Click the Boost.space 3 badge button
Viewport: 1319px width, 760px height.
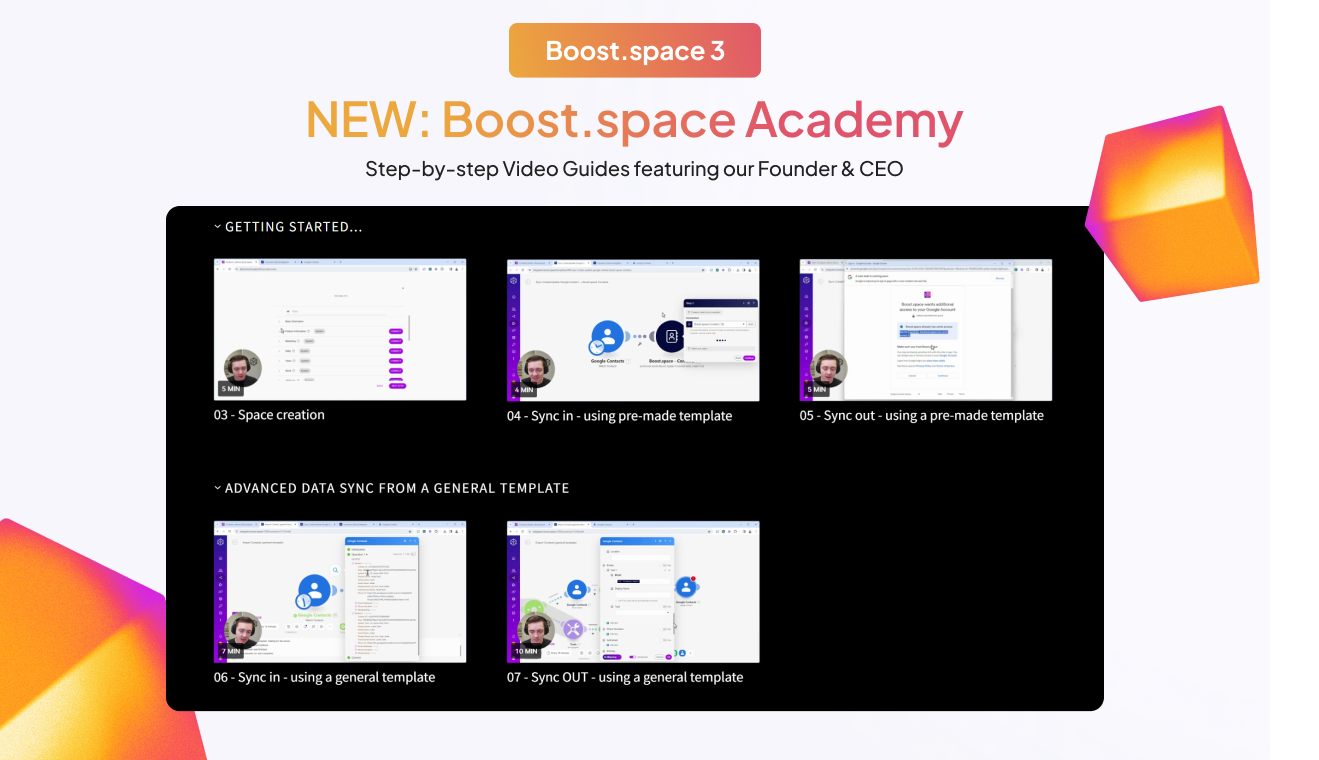(x=634, y=50)
